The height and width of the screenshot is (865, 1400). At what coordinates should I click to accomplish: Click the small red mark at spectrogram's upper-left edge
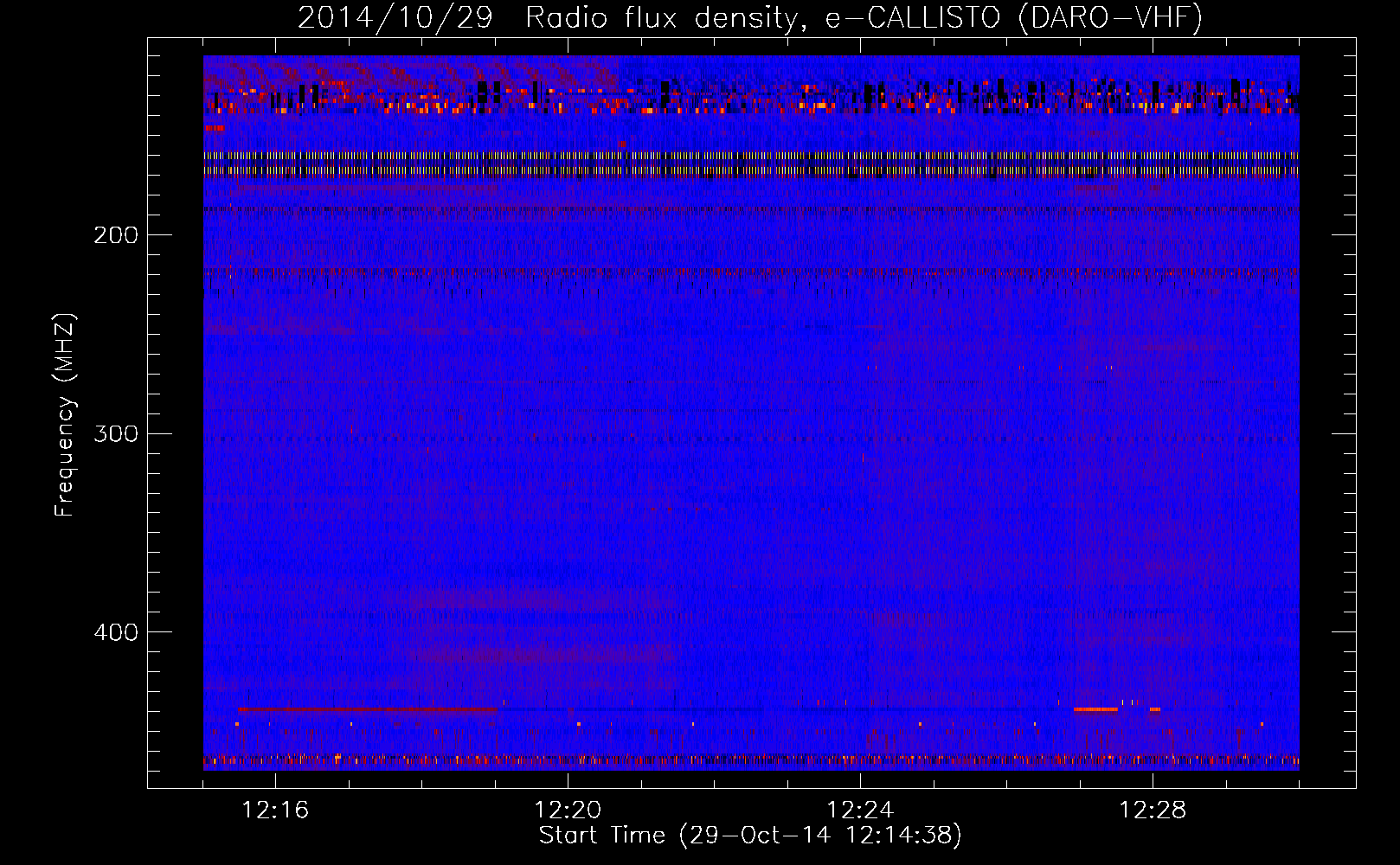(213, 128)
